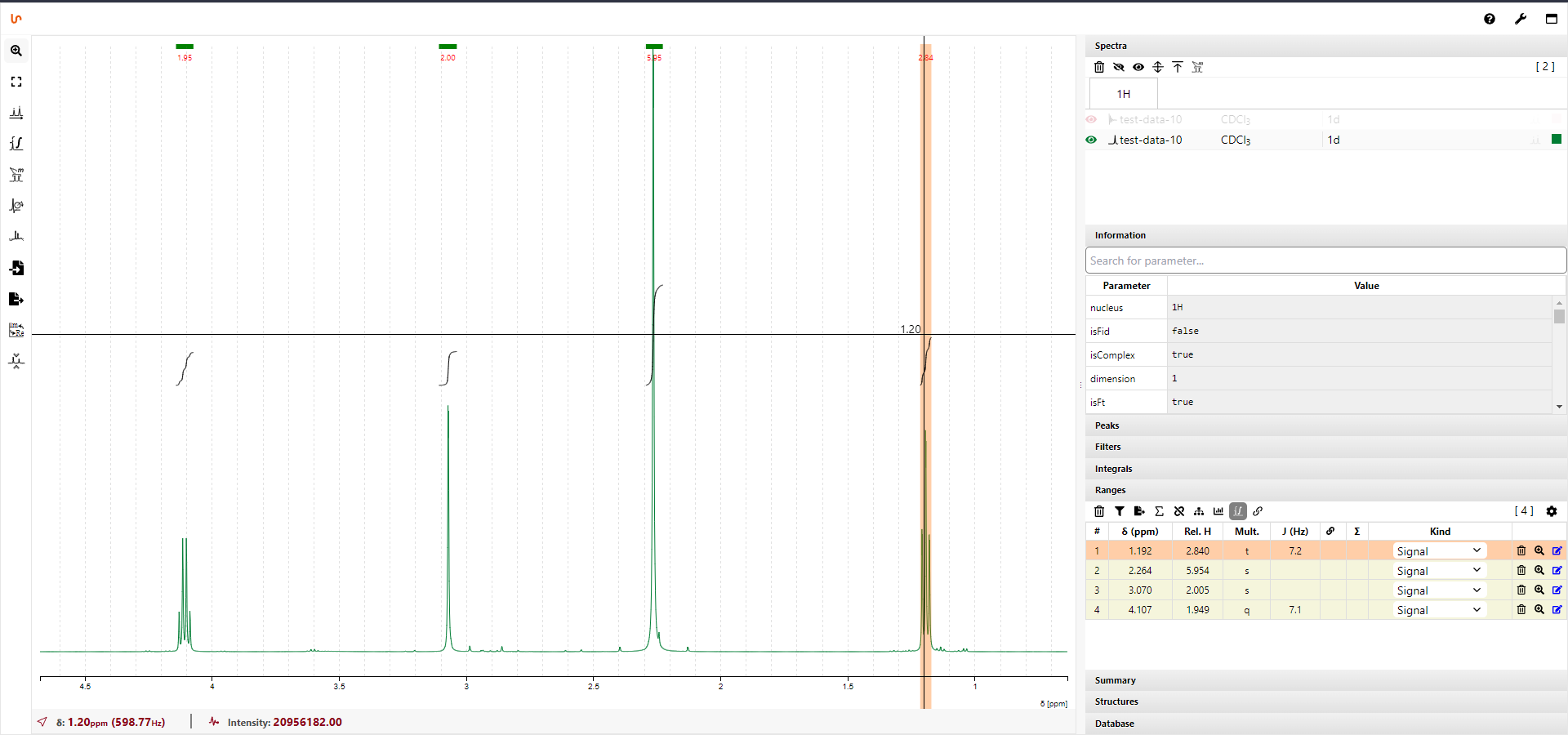The width and height of the screenshot is (1568, 735).
Task: Click the sum icon in Ranges toolbar
Action: tap(1159, 511)
